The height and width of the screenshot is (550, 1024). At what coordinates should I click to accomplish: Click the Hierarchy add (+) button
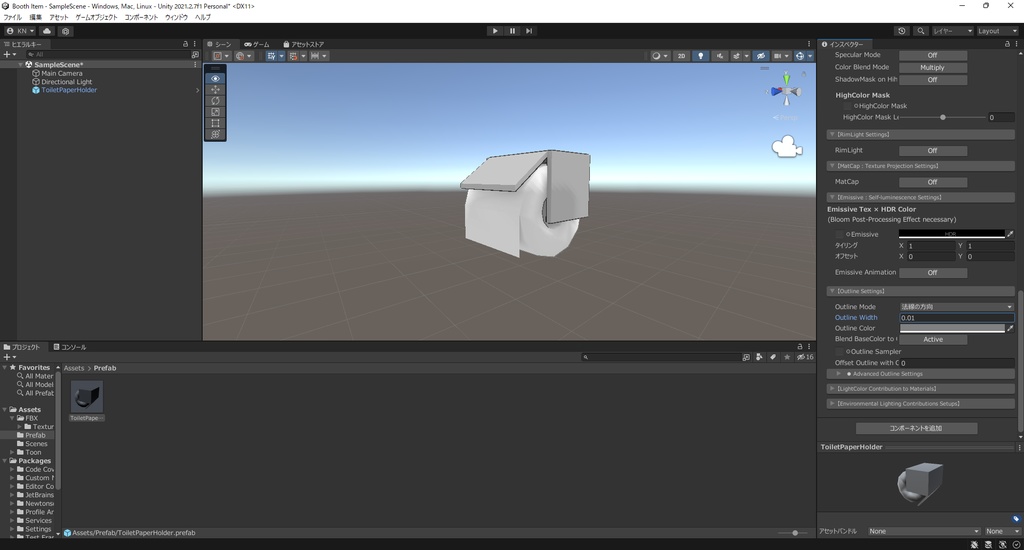tap(8, 55)
